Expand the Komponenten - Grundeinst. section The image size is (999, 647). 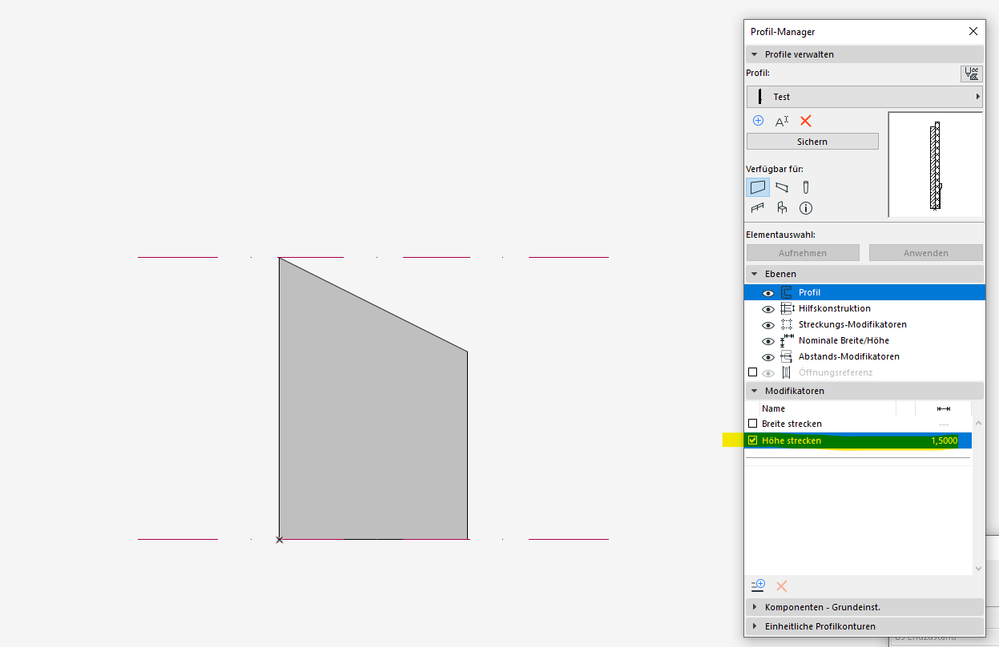click(754, 607)
